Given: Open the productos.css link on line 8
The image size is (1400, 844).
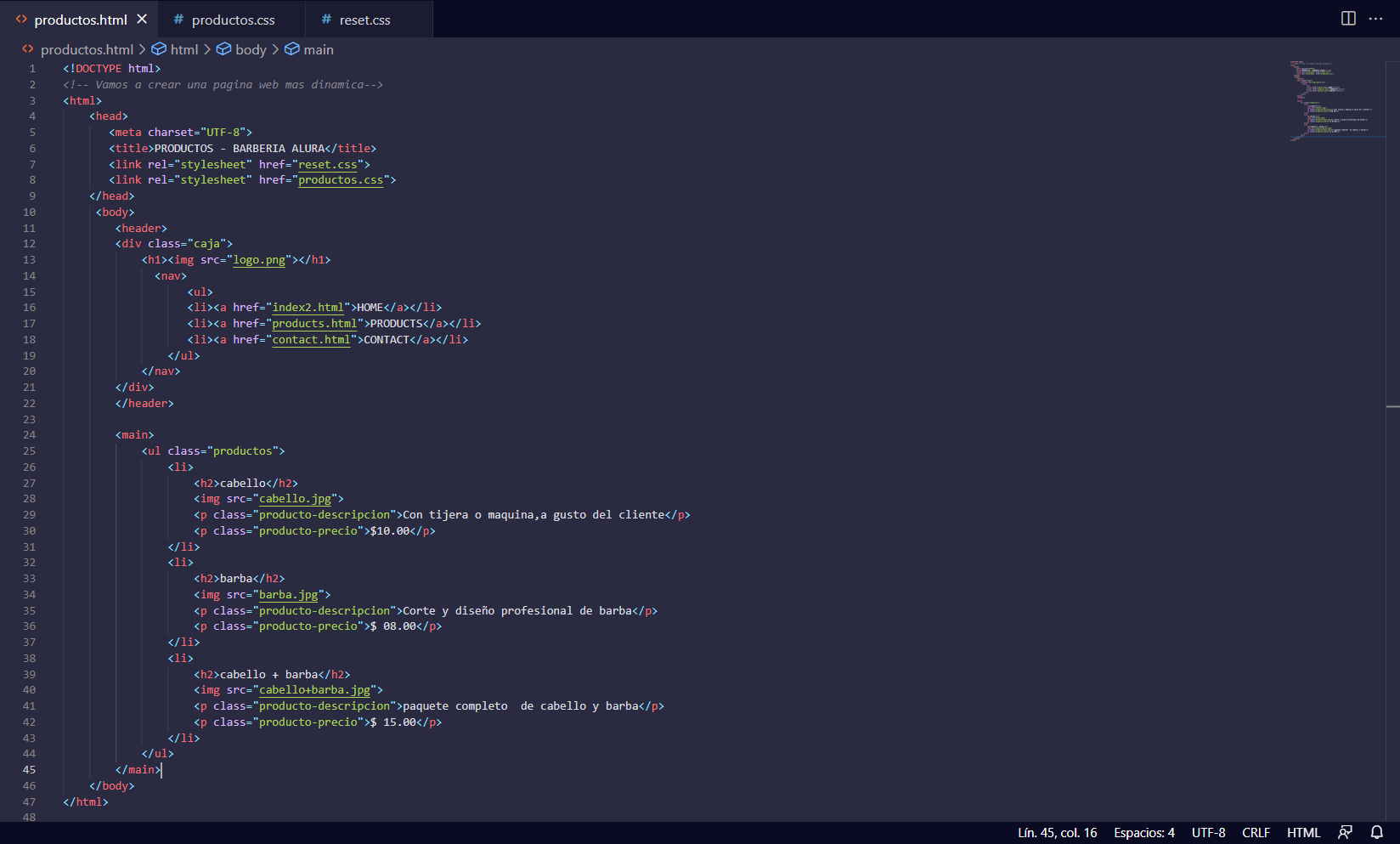Looking at the screenshot, I should tap(341, 180).
